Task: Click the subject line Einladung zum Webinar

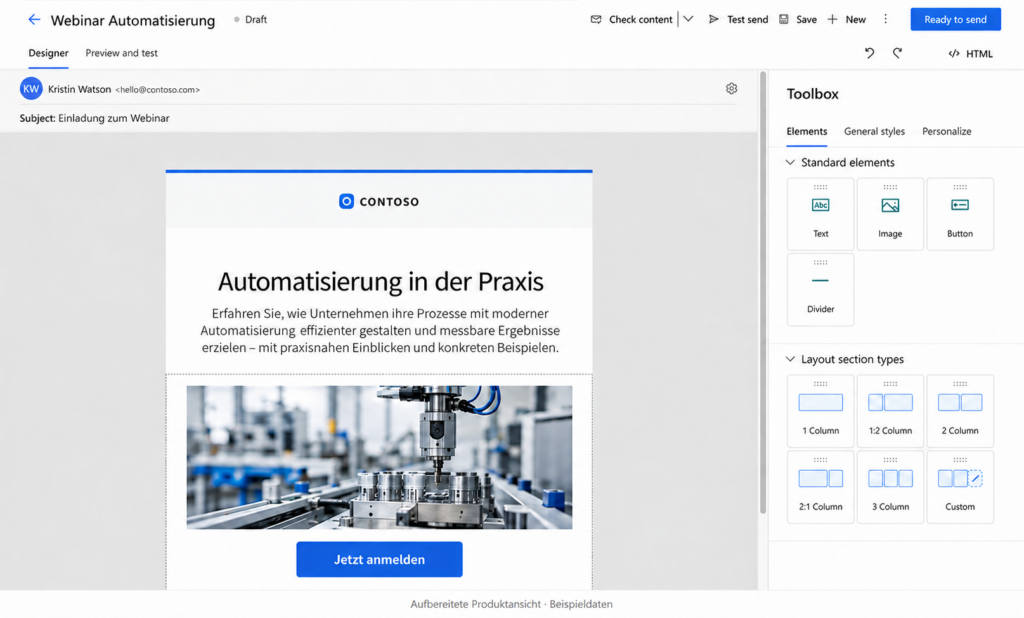Action: pyautogui.click(x=114, y=118)
